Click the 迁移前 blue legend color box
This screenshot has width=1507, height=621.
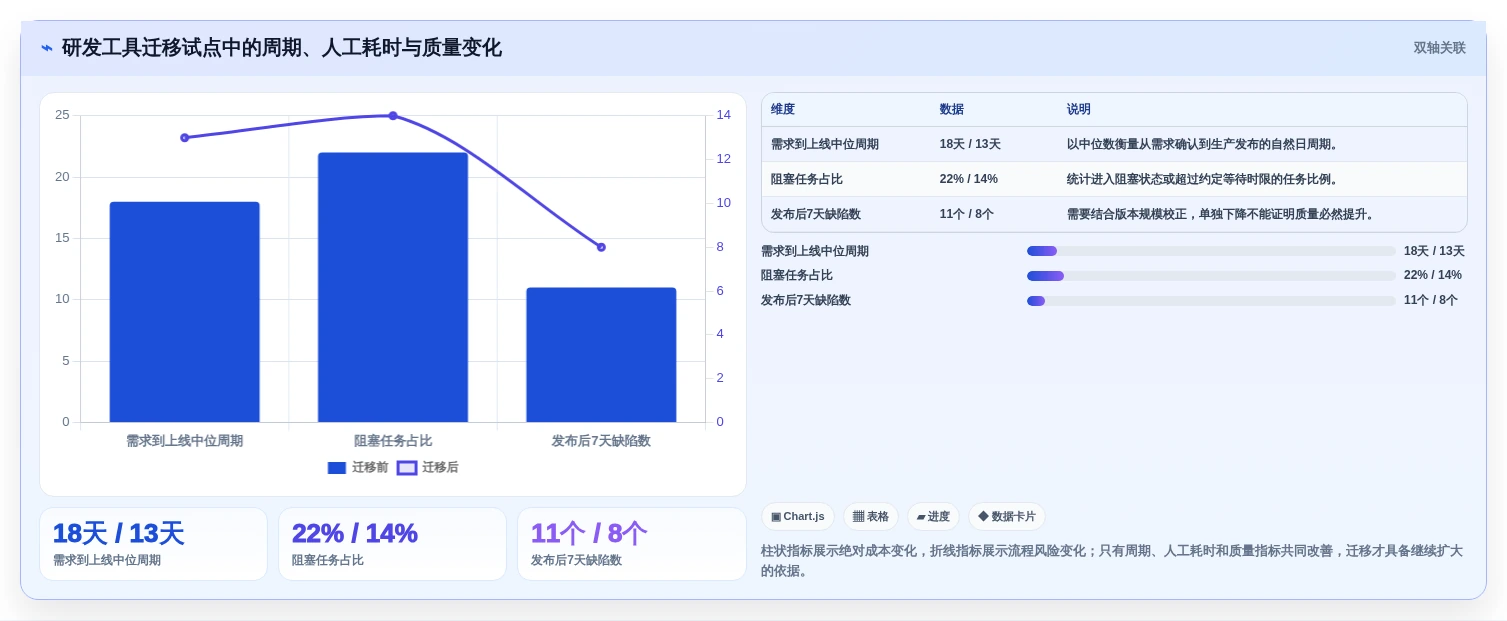(x=337, y=467)
